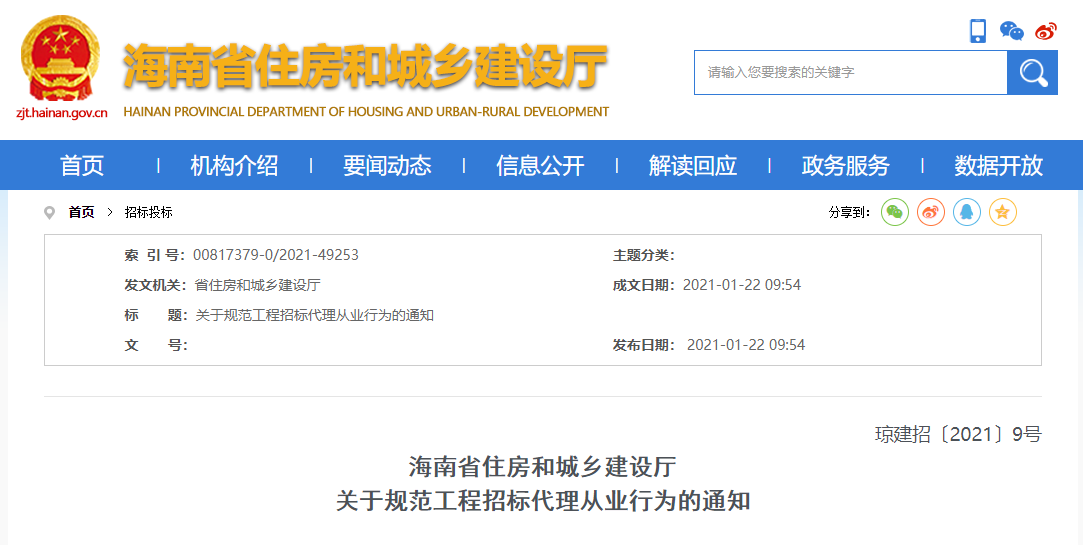
Task: Share to WeChat green circle icon
Action: (x=894, y=212)
